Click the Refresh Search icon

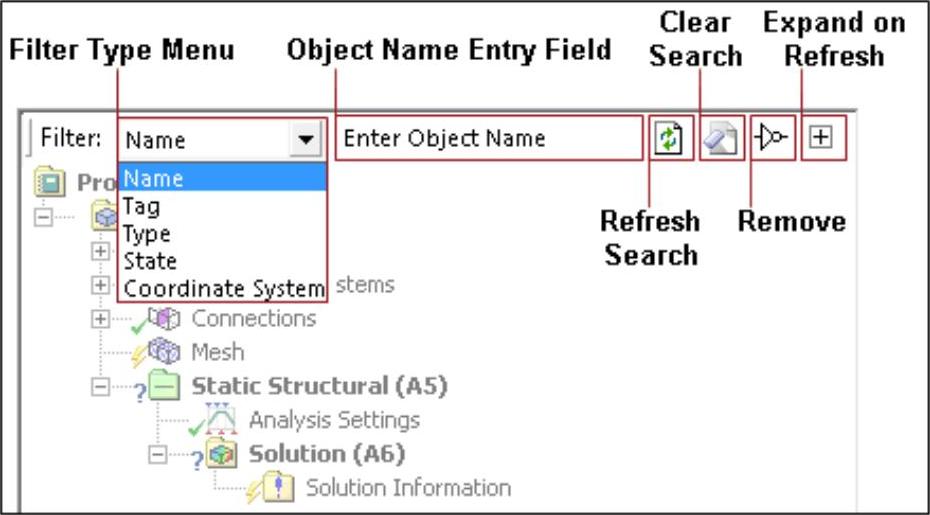click(667, 139)
